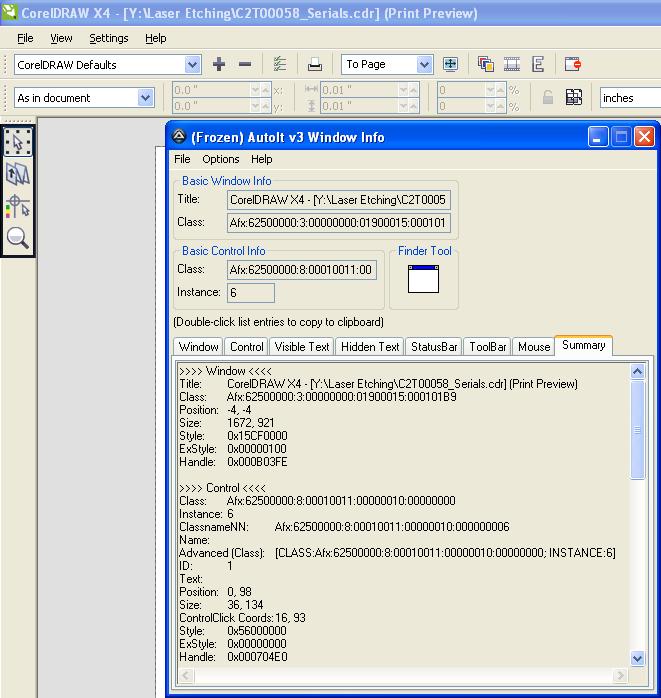The width and height of the screenshot is (661, 698).
Task: Click the Close Print Preview icon
Action: point(572,65)
